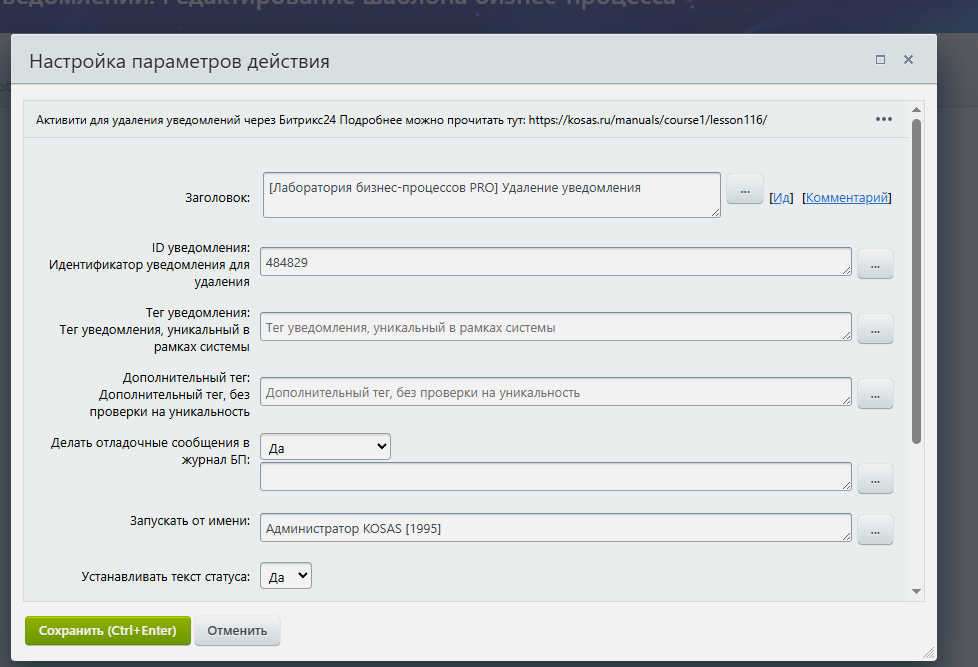Open value selector for ID уведомления field
The width and height of the screenshot is (978, 667).
[874, 262]
